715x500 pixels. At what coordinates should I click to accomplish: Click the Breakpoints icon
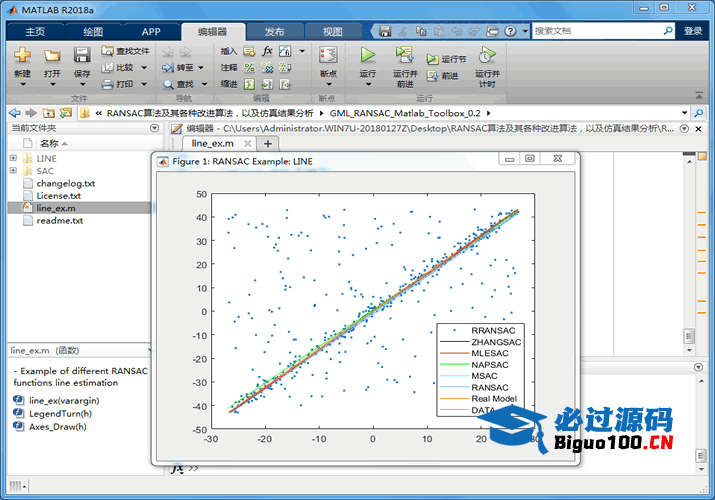pyautogui.click(x=328, y=55)
